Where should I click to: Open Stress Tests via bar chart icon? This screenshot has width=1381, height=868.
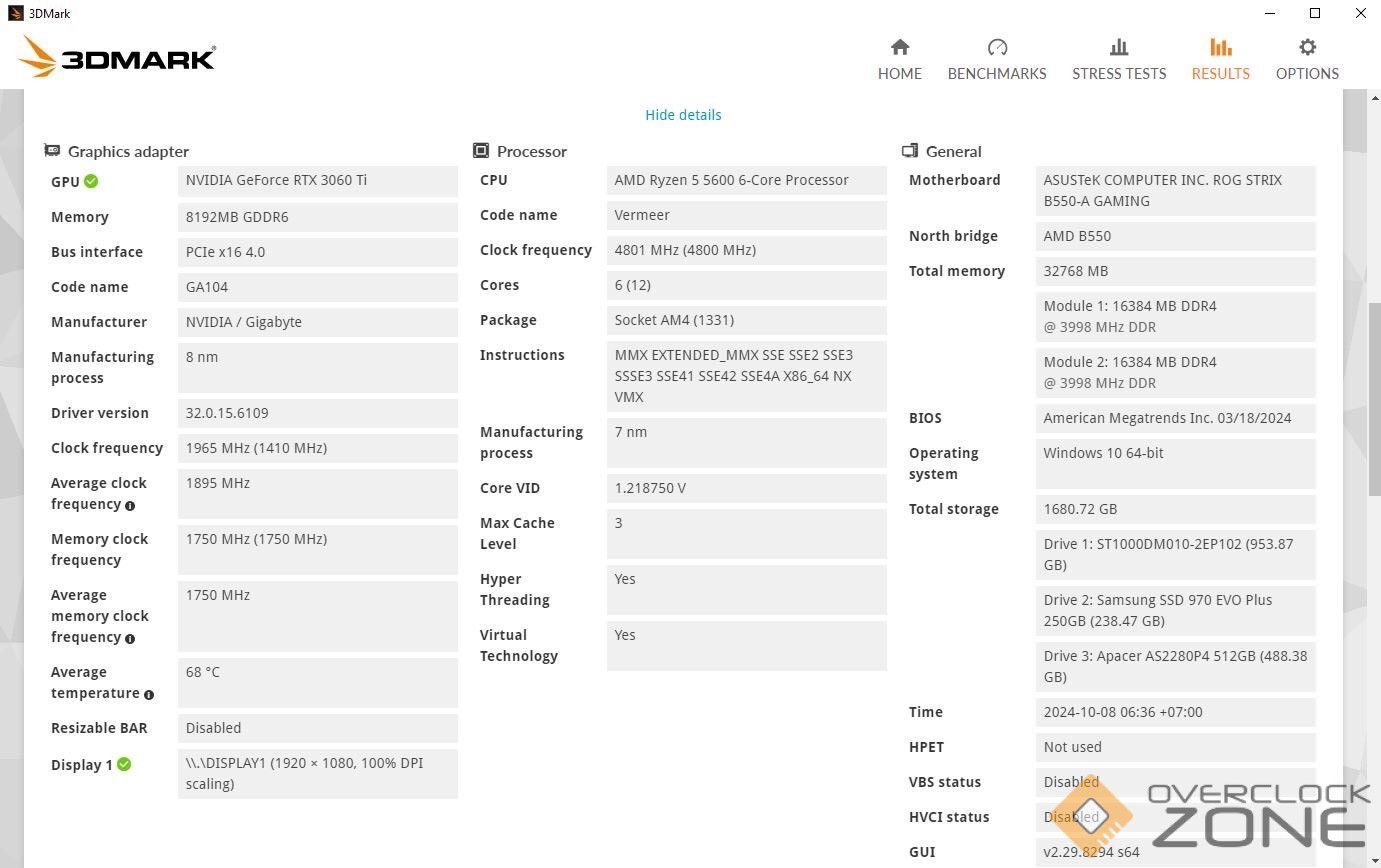(x=1119, y=47)
